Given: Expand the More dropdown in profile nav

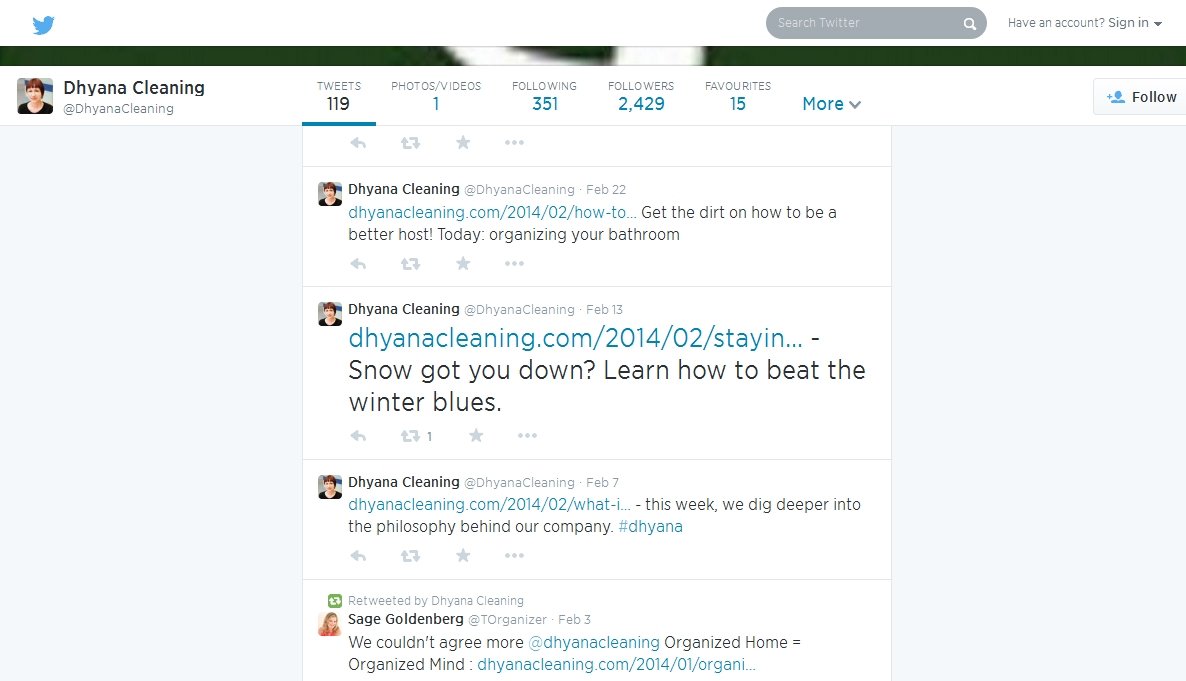Looking at the screenshot, I should pyautogui.click(x=831, y=104).
